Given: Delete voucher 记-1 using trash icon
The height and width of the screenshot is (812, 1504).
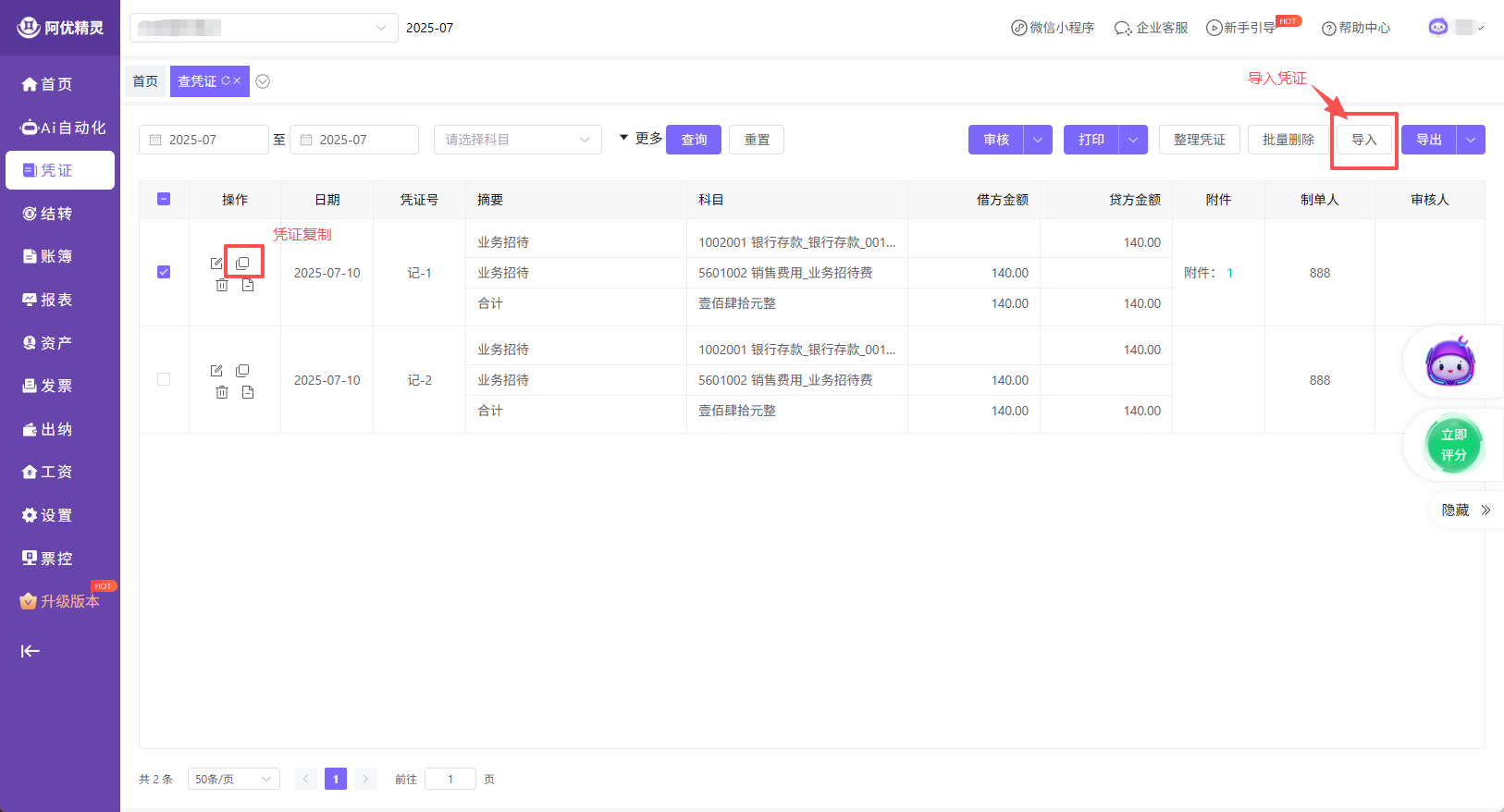Looking at the screenshot, I should [222, 286].
